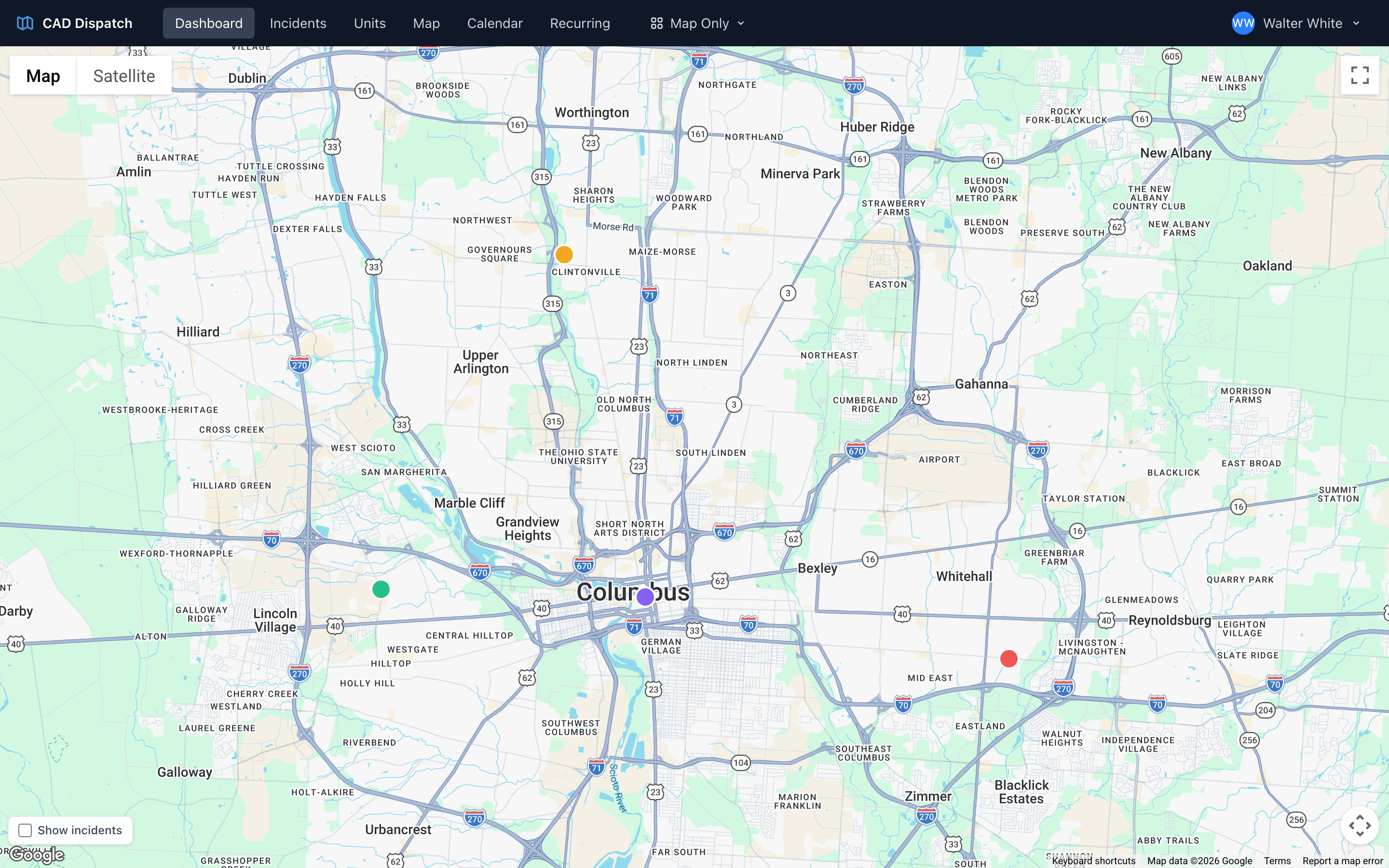
Task: Click the Upper Arlington map label
Action: pos(480,362)
